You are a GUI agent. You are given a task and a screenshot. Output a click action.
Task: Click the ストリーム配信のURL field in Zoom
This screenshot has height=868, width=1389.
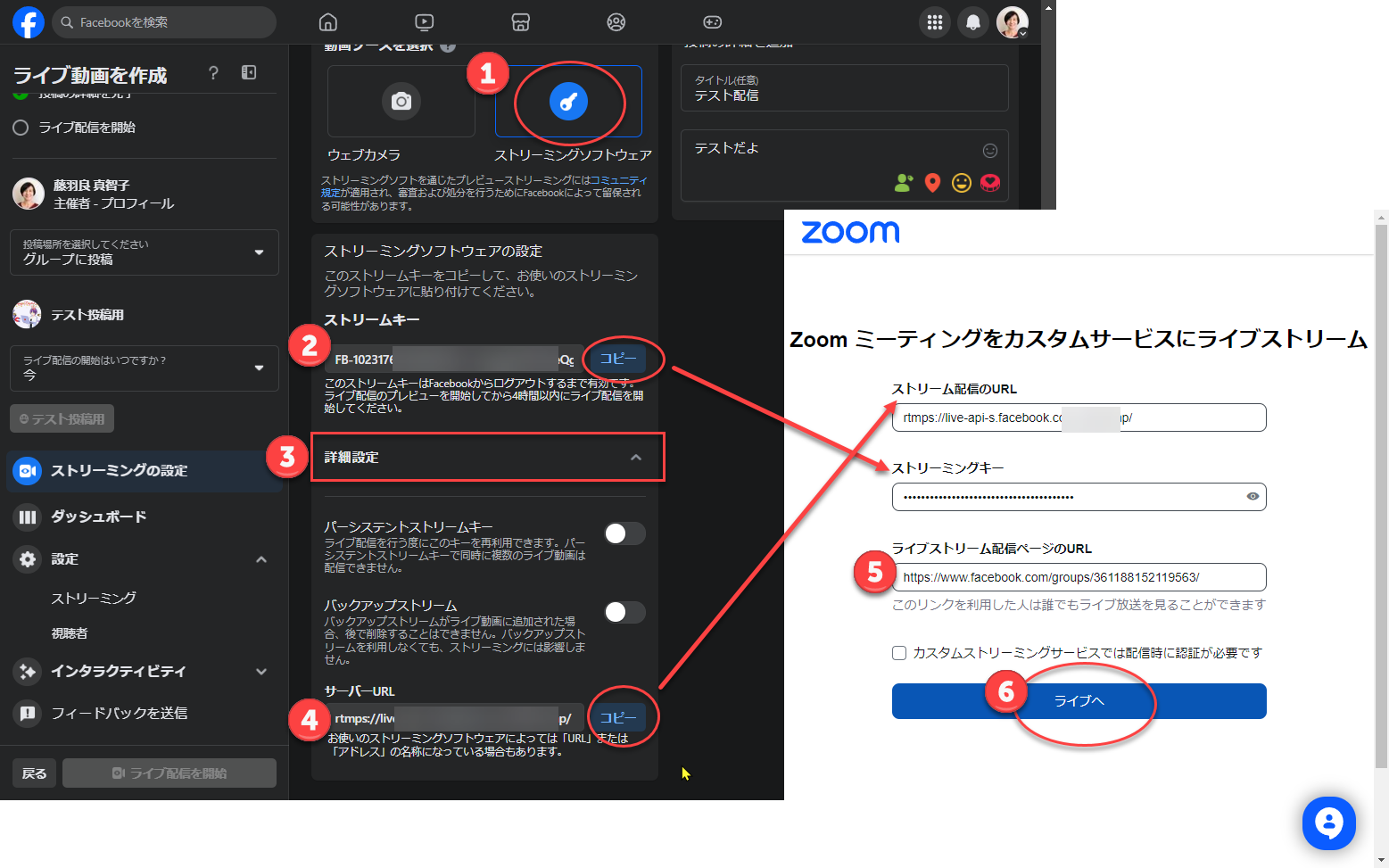[1079, 417]
